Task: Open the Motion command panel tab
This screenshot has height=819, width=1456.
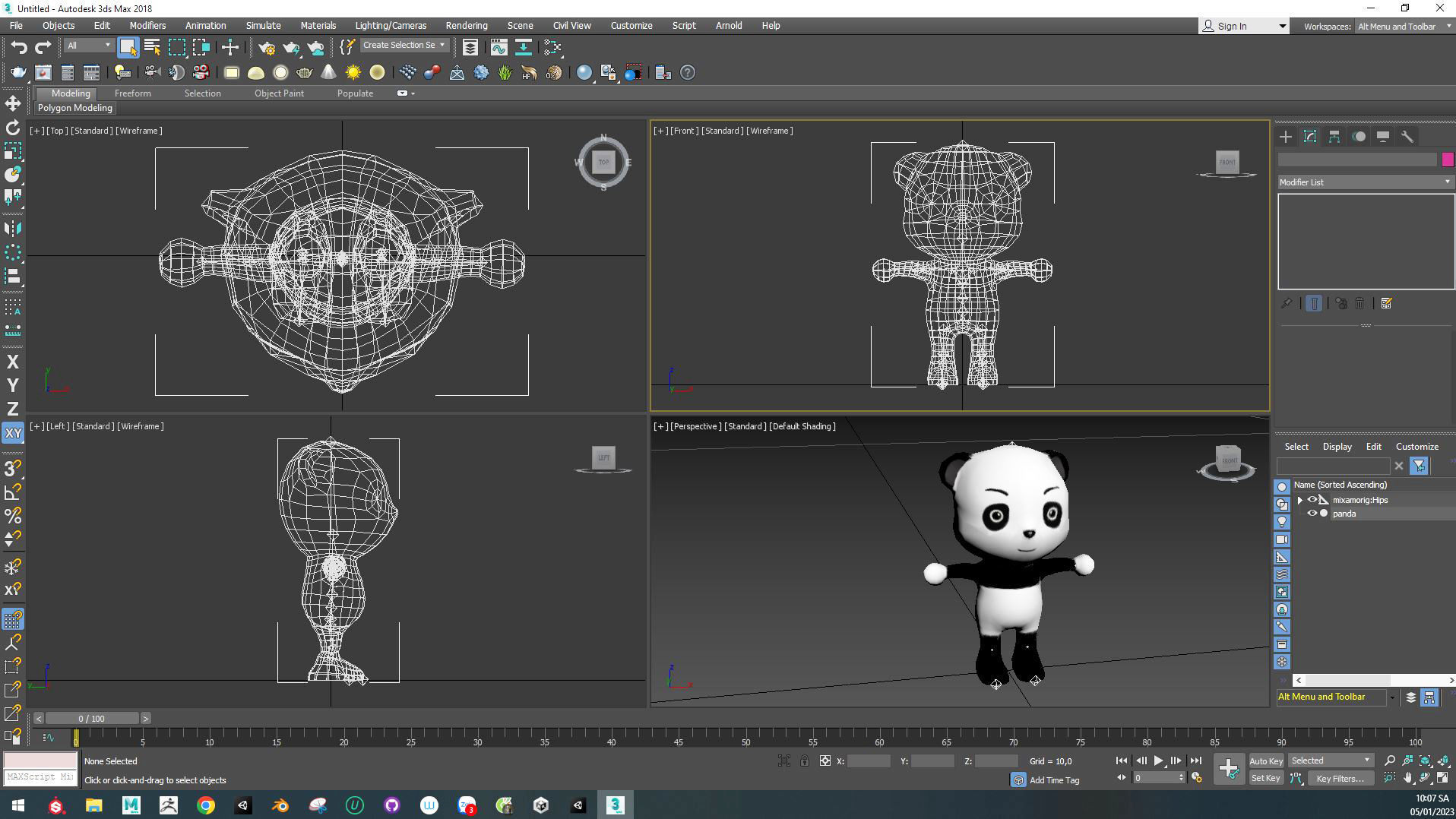Action: pyautogui.click(x=1359, y=137)
